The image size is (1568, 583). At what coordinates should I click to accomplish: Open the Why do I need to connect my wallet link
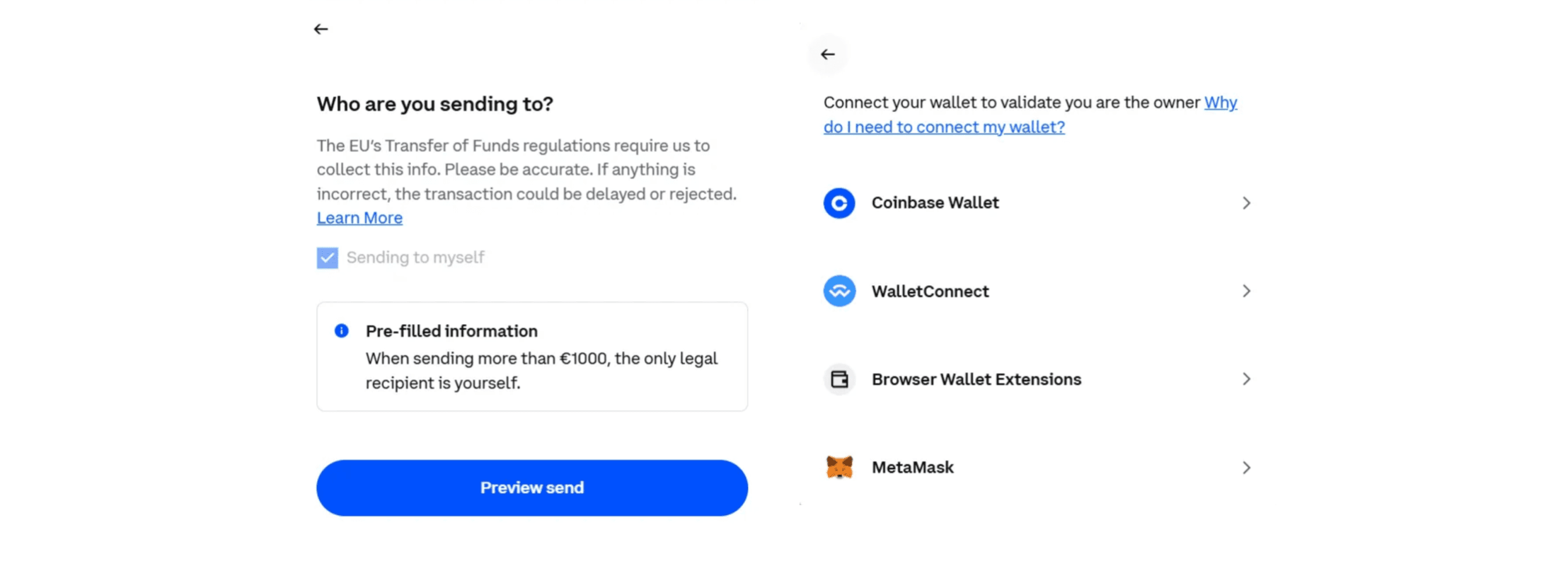(1030, 114)
